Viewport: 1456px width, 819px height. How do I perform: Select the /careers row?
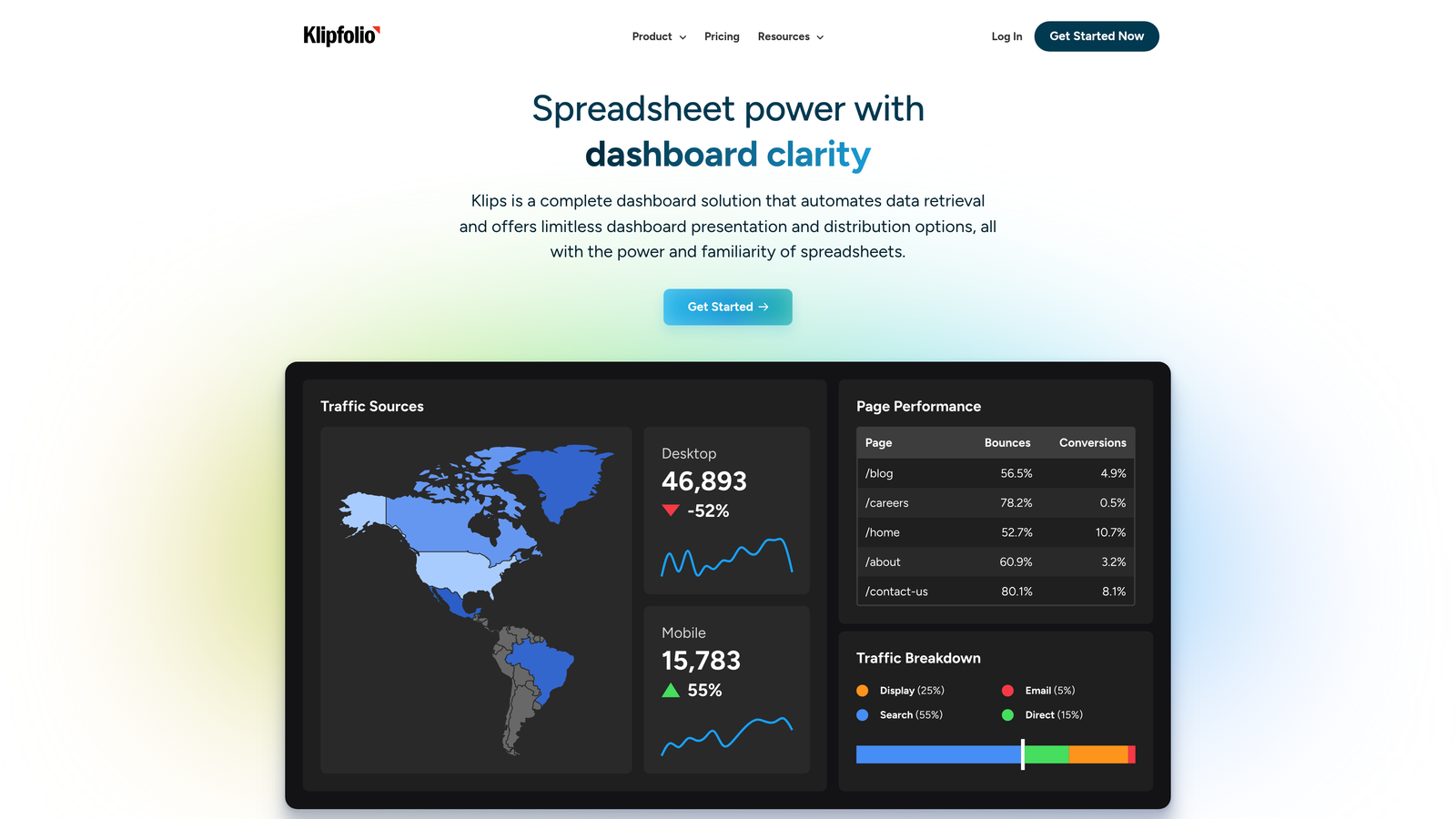click(x=996, y=503)
